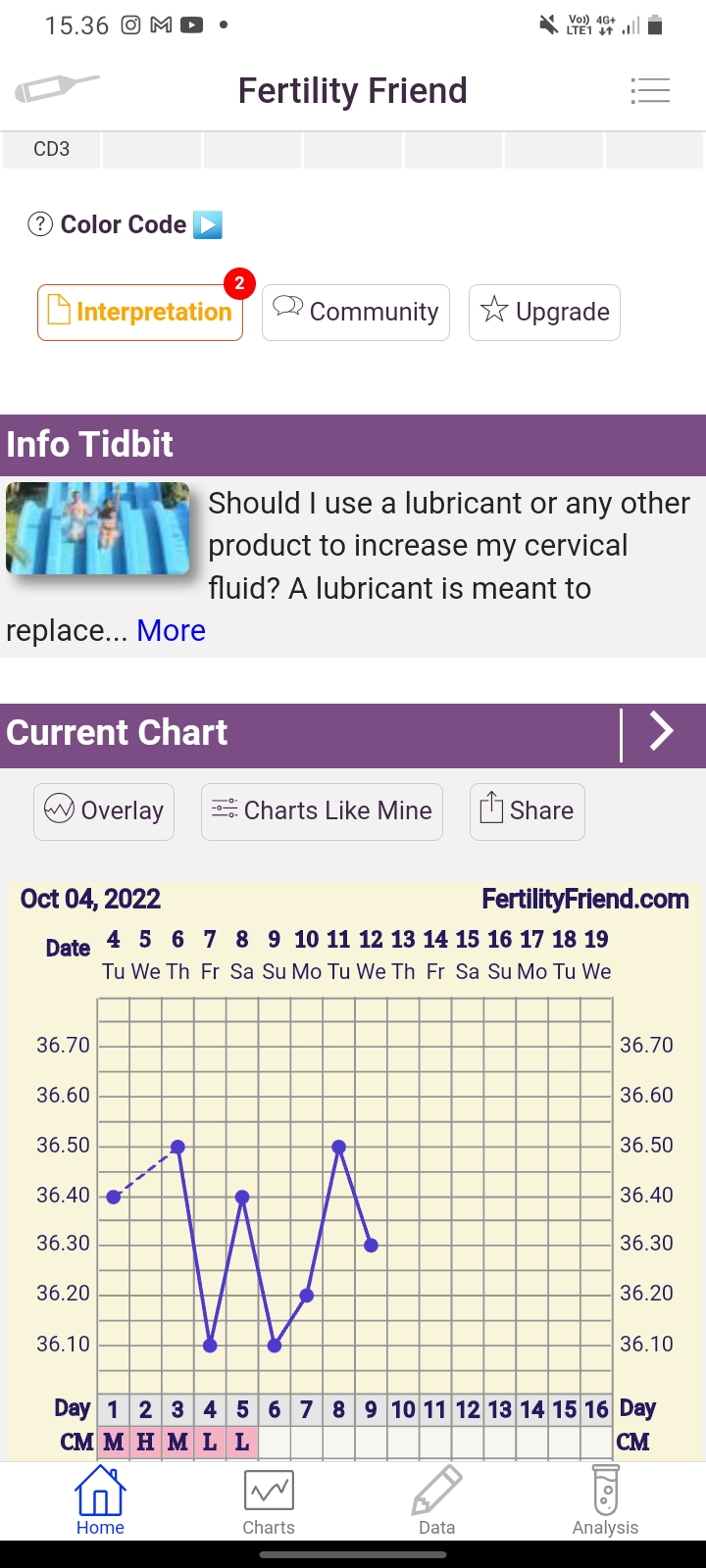Play the Color Code video icon

pyautogui.click(x=208, y=224)
